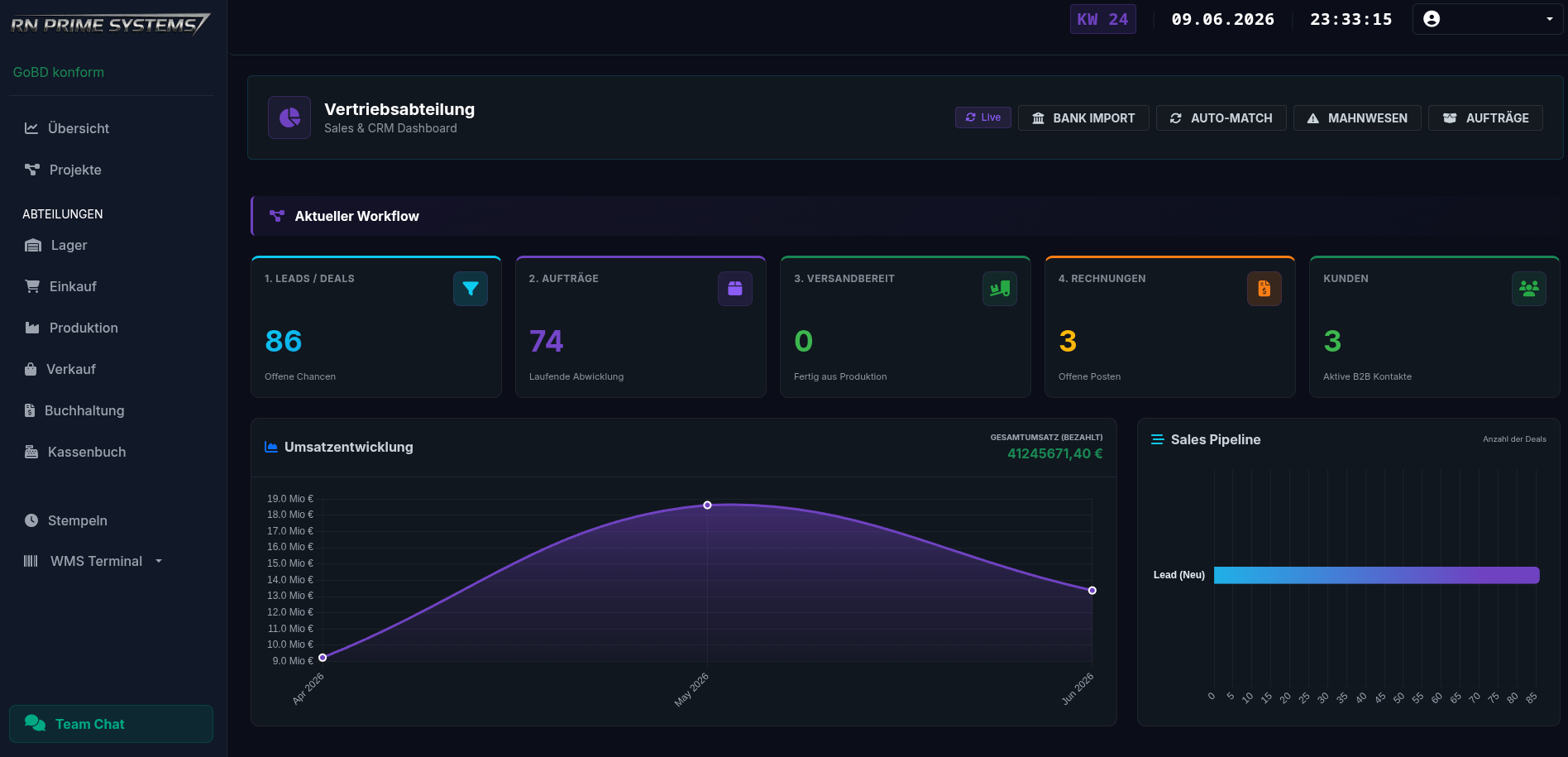This screenshot has width=1568, height=757.
Task: Click the Team Chat speech bubbles icon
Action: [35, 723]
